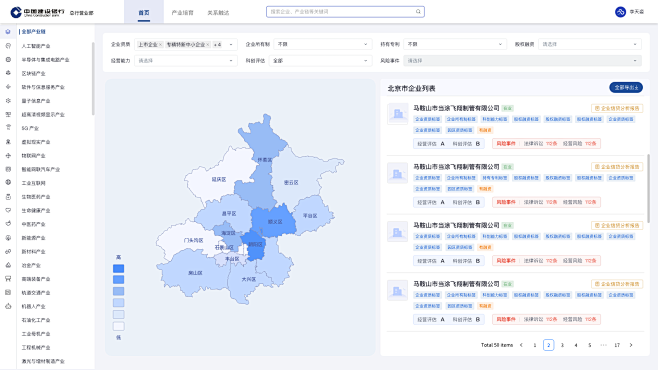
Task: Select 工程机械产业 in the sidebar
Action: (36, 347)
